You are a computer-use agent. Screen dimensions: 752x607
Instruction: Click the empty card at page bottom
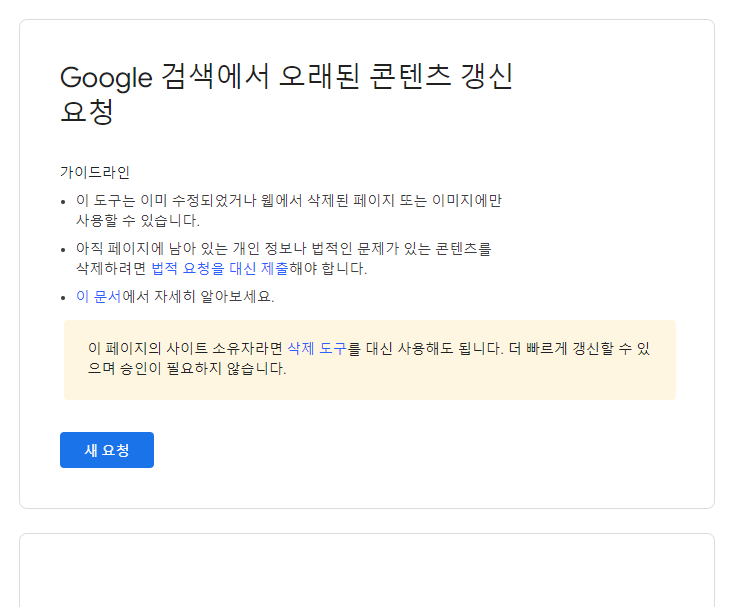click(x=367, y=570)
